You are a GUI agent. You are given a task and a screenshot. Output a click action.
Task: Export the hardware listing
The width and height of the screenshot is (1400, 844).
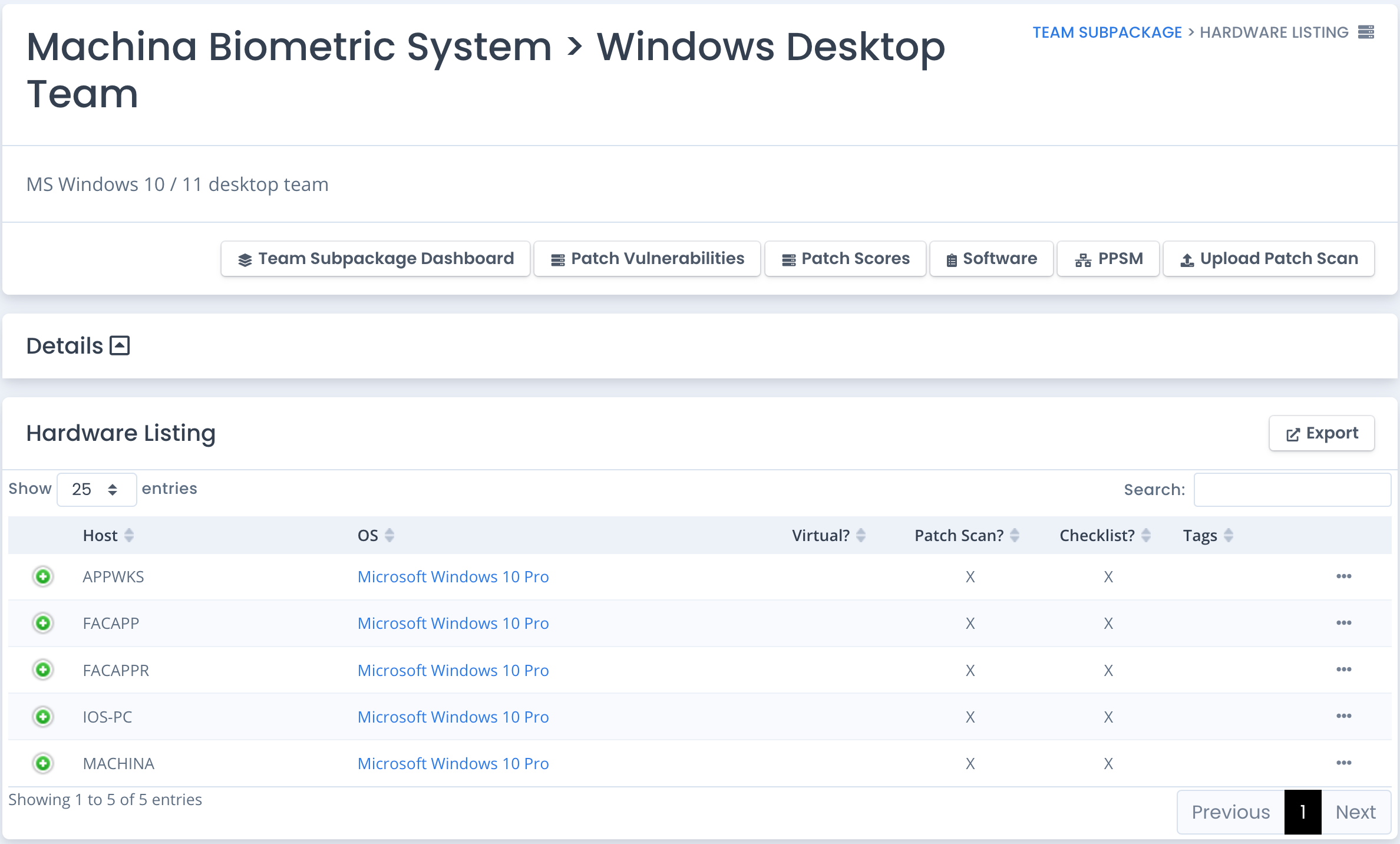pos(1322,433)
